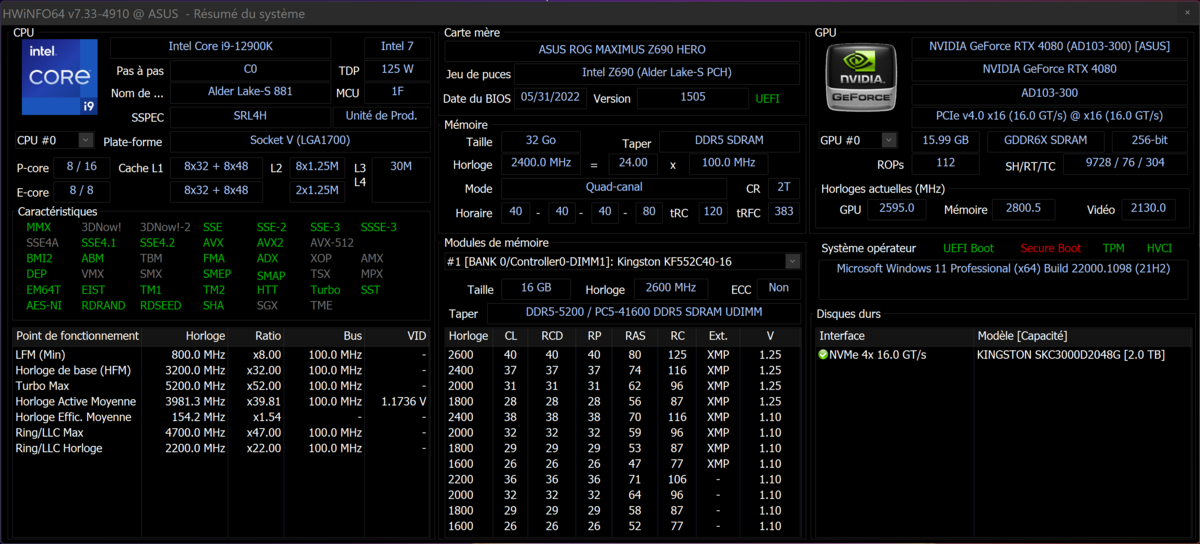Image resolution: width=1200 pixels, height=544 pixels.
Task: Select the KINGSTON SKC3000D2048G drive entry
Action: click(1070, 355)
